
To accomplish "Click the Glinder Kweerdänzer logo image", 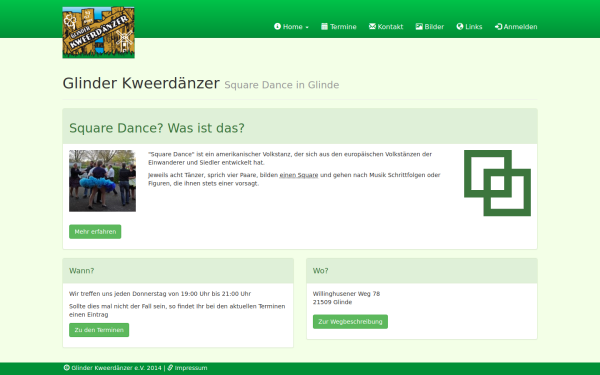I will (98, 33).
